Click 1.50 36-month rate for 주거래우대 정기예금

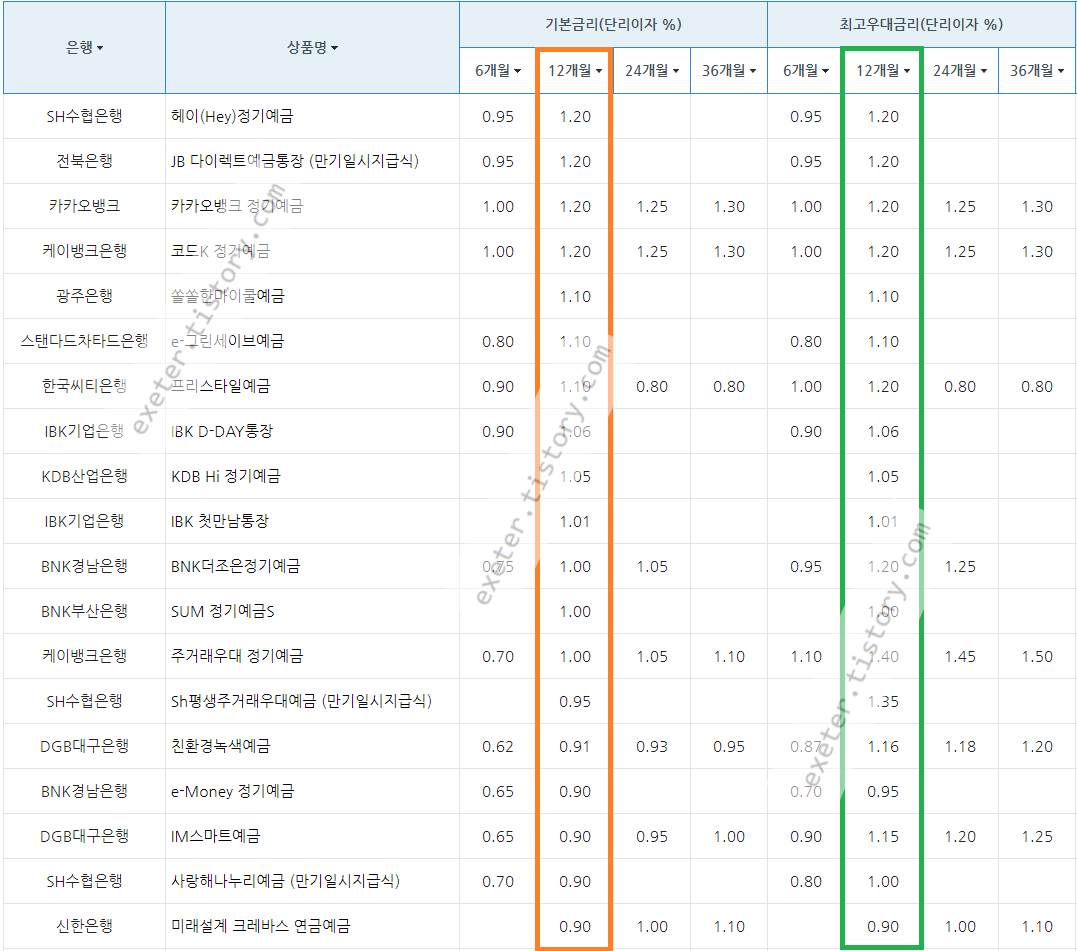coord(1036,656)
